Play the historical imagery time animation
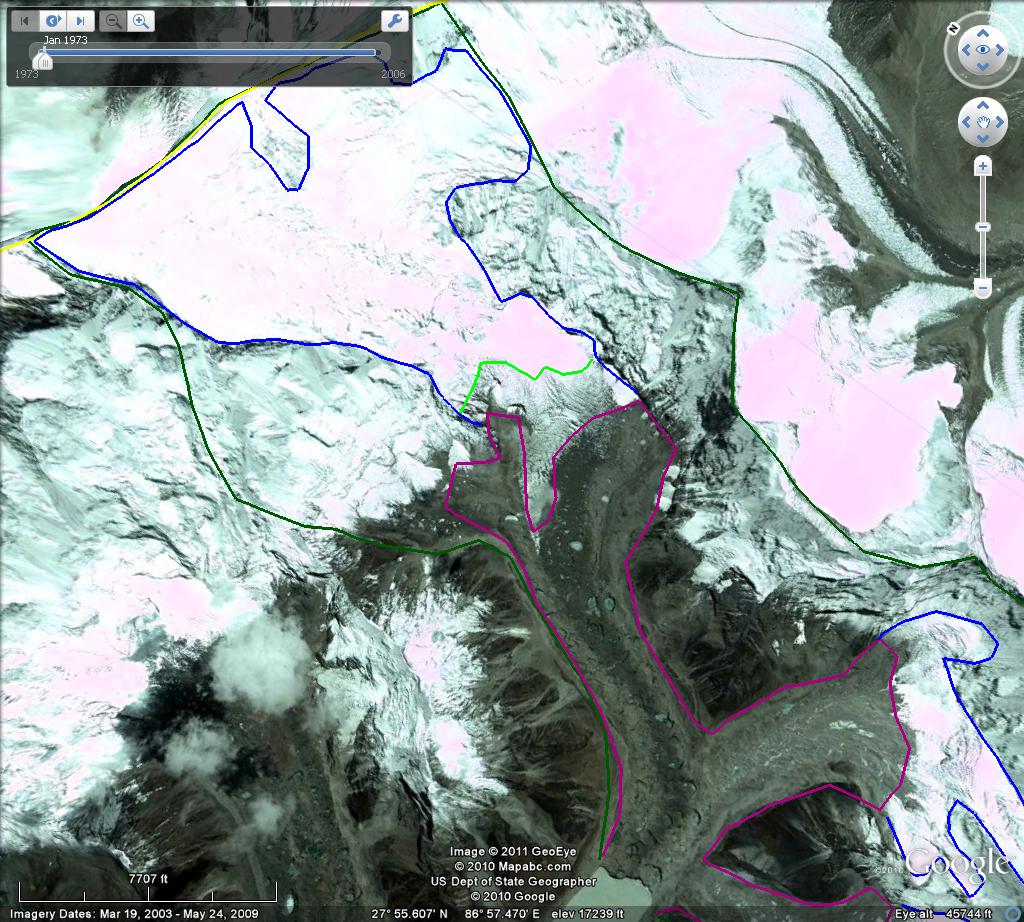Screen dimensions: 1024x922 [53, 20]
